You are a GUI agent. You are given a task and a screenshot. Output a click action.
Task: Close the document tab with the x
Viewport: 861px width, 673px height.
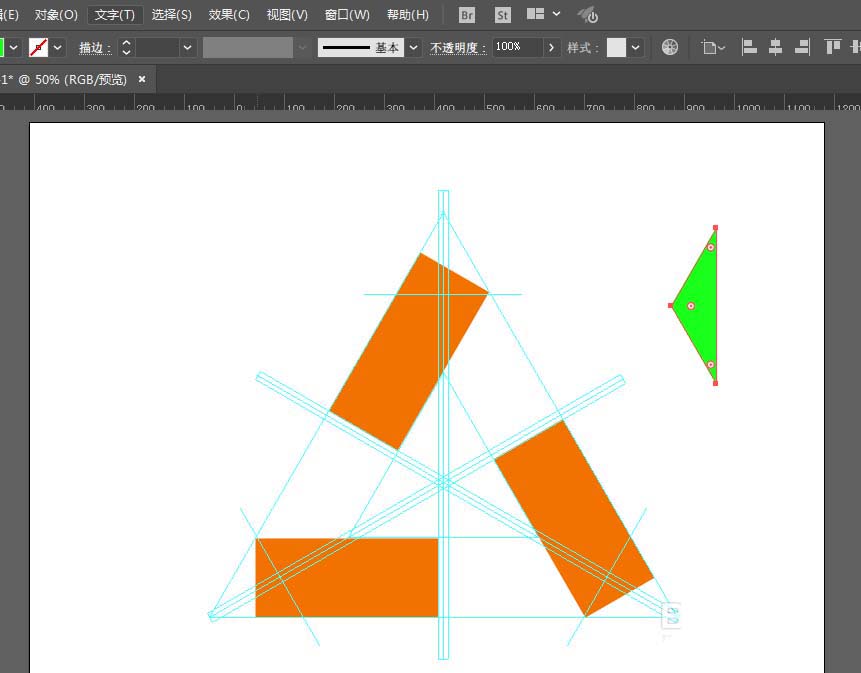(x=142, y=79)
